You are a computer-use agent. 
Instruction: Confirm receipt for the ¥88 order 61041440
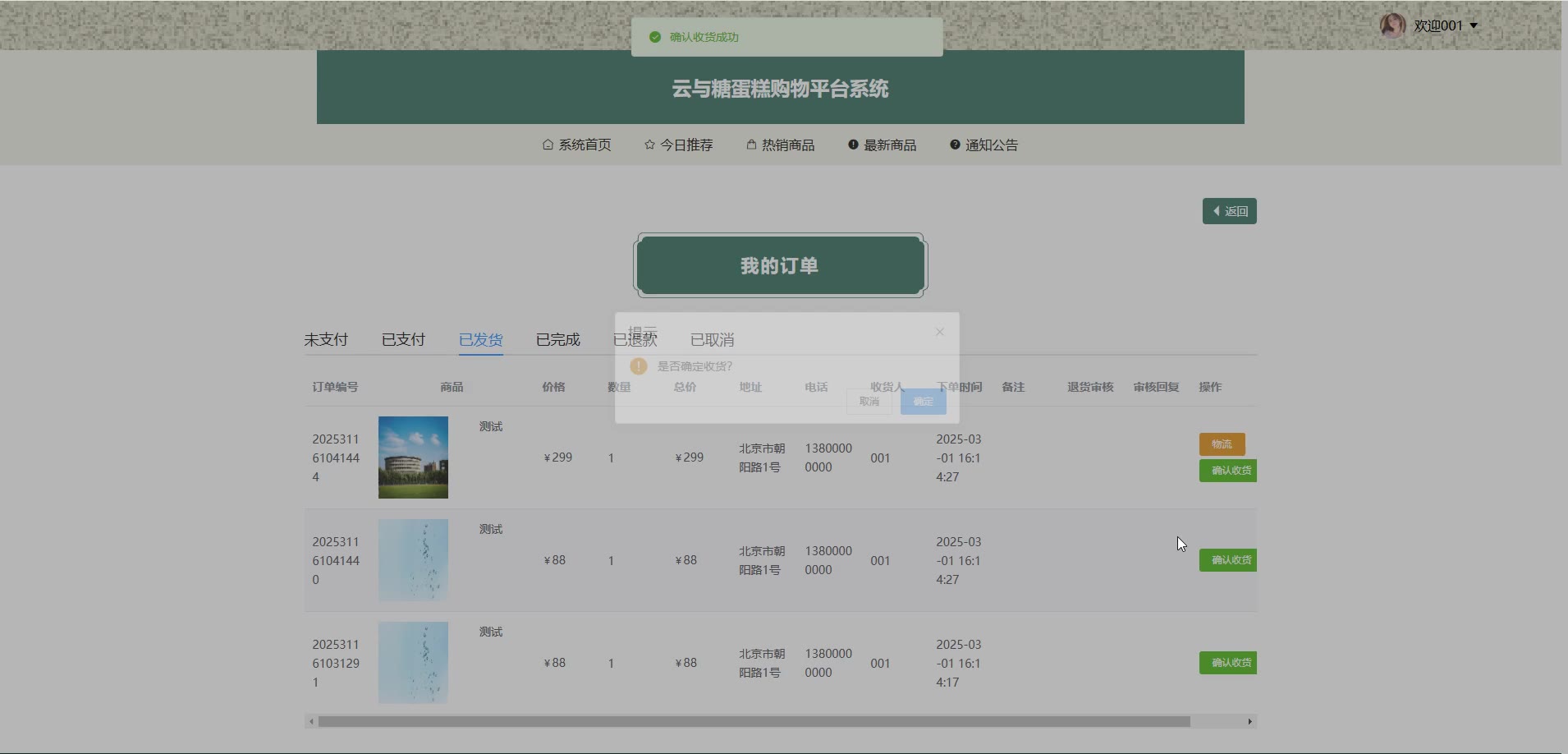coord(1228,560)
